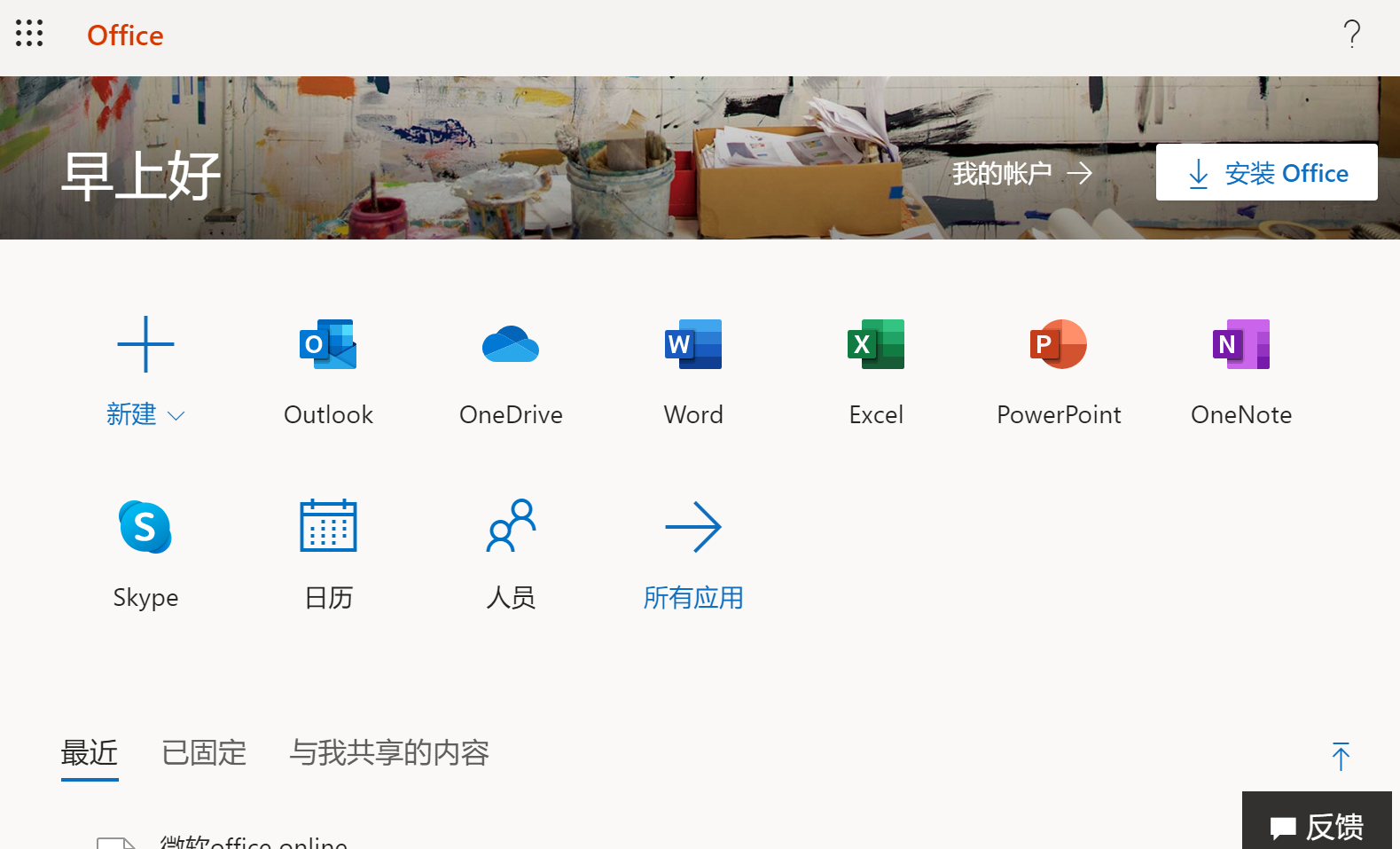Click the upload arrow icon
The image size is (1400, 849).
click(1341, 757)
